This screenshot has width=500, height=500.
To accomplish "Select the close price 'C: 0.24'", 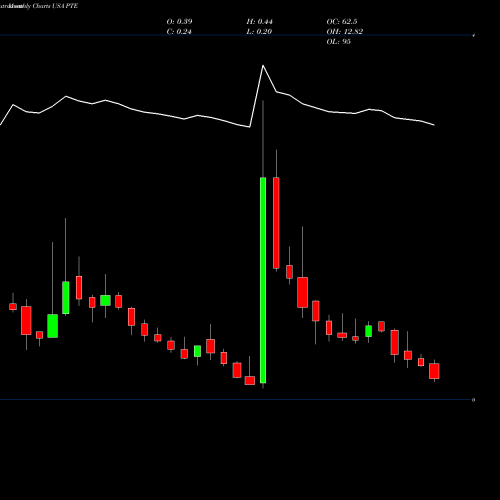I will pos(179,31).
